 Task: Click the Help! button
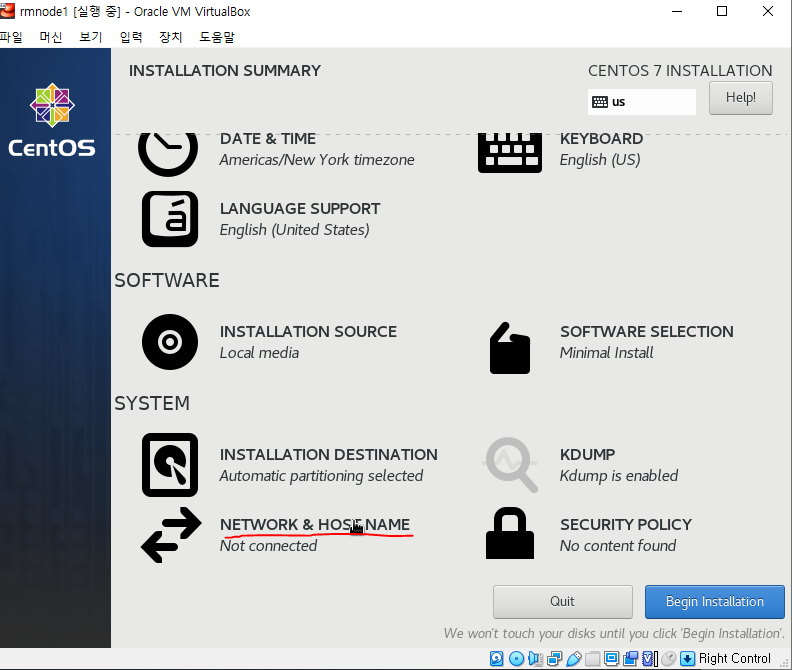[740, 98]
